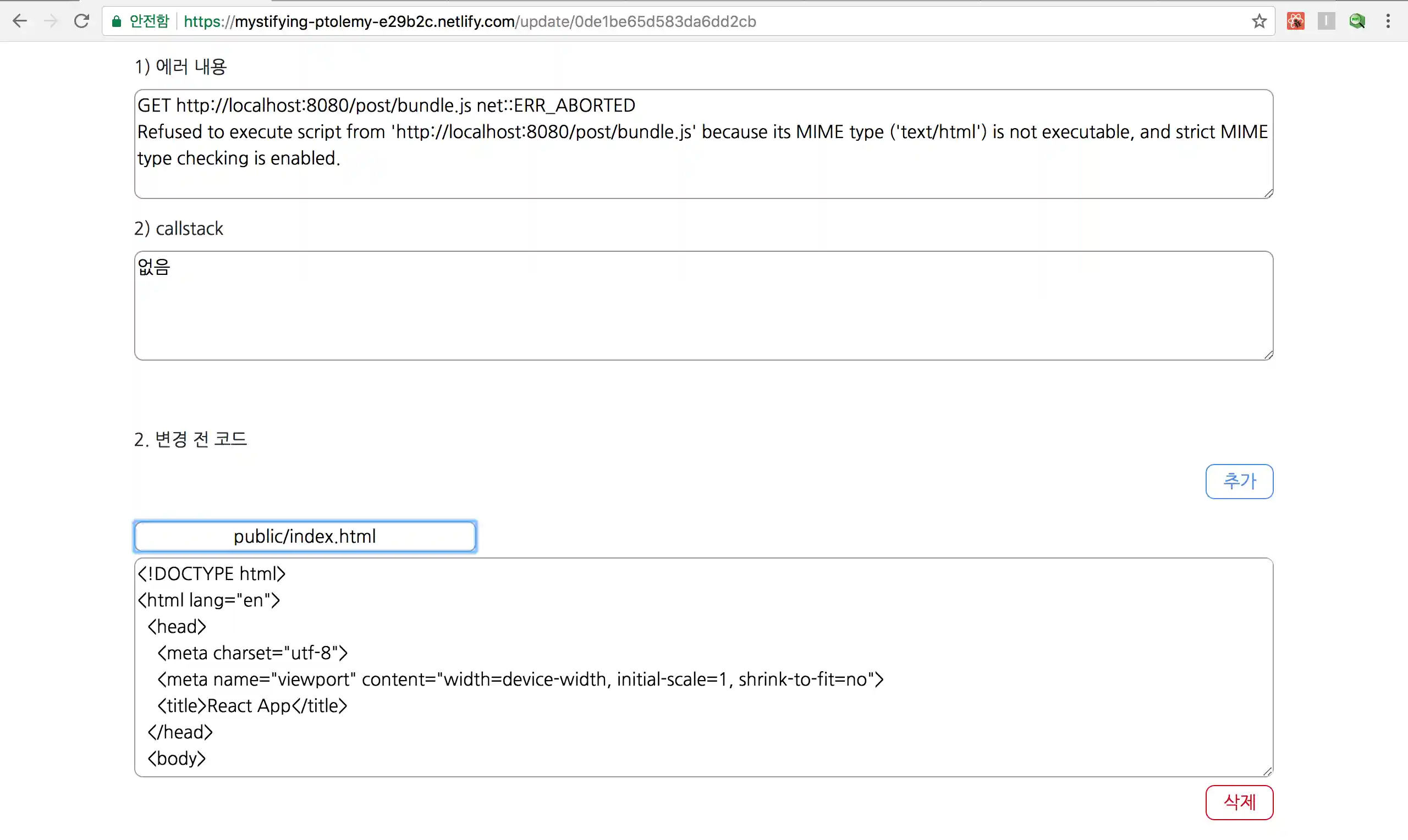Click inside the HTML code text area
The image size is (1408, 840).
pyautogui.click(x=703, y=667)
